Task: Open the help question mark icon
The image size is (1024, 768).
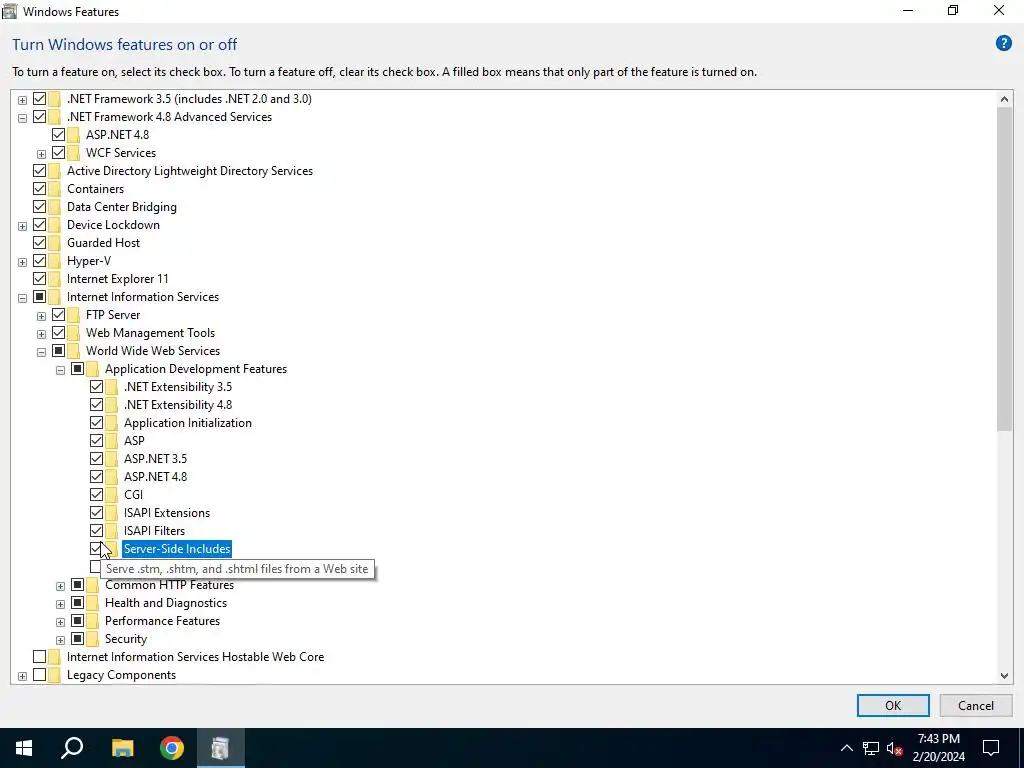Action: tap(1003, 44)
